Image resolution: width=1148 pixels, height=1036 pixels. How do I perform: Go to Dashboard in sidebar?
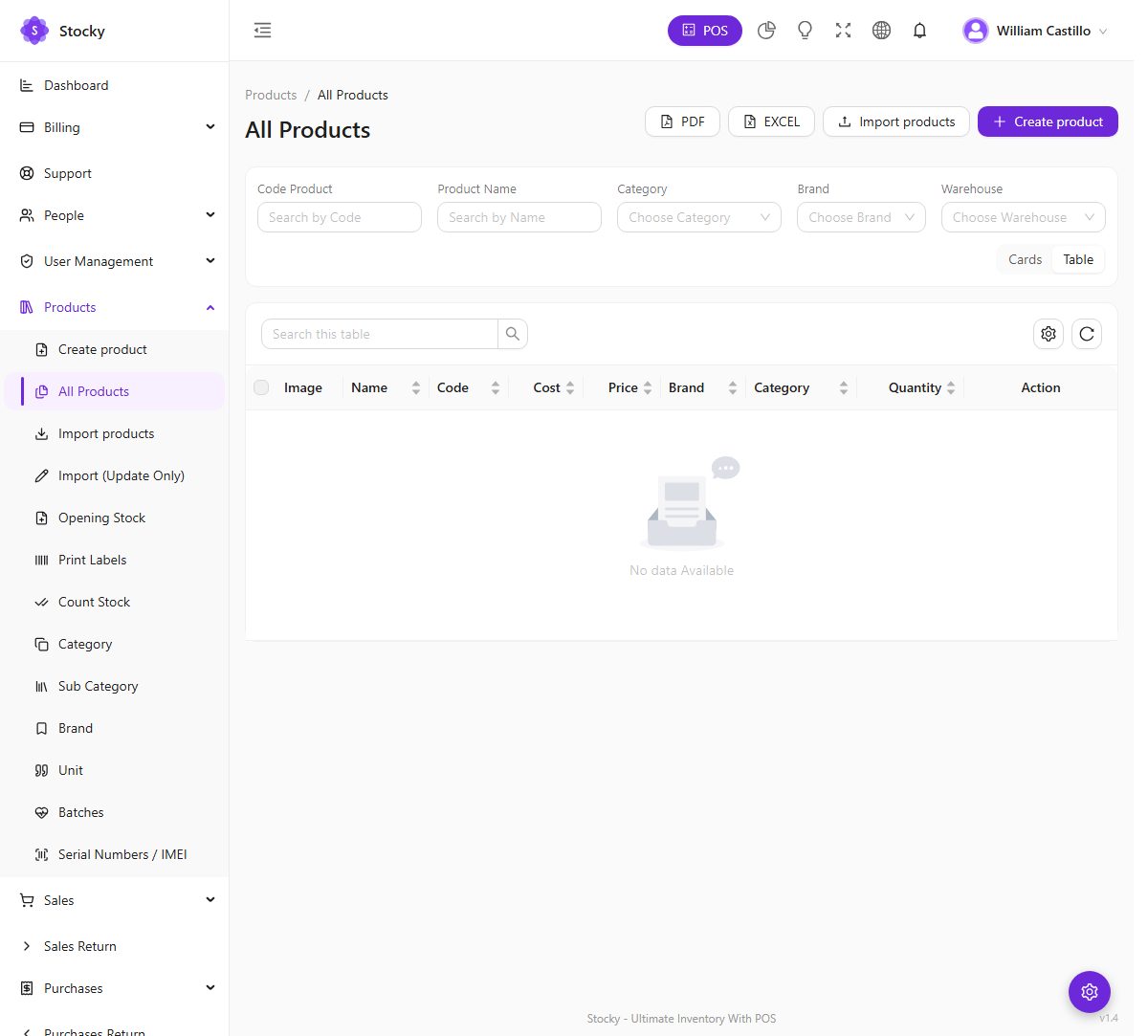114,85
